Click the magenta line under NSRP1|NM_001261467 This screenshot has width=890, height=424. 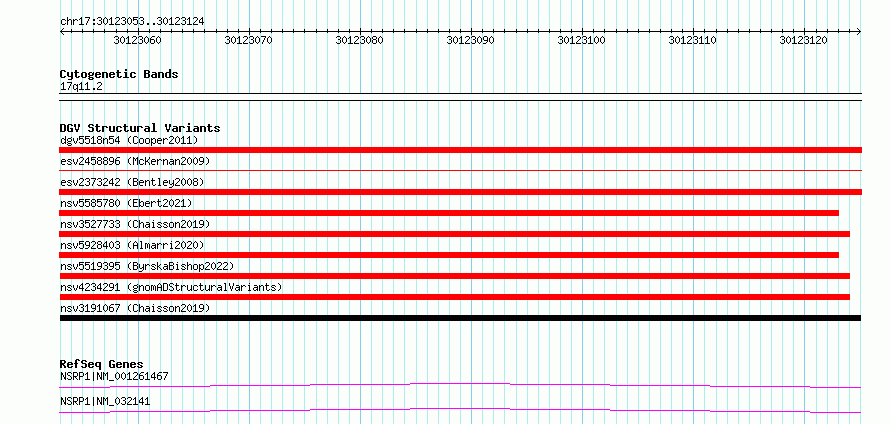coord(460,385)
